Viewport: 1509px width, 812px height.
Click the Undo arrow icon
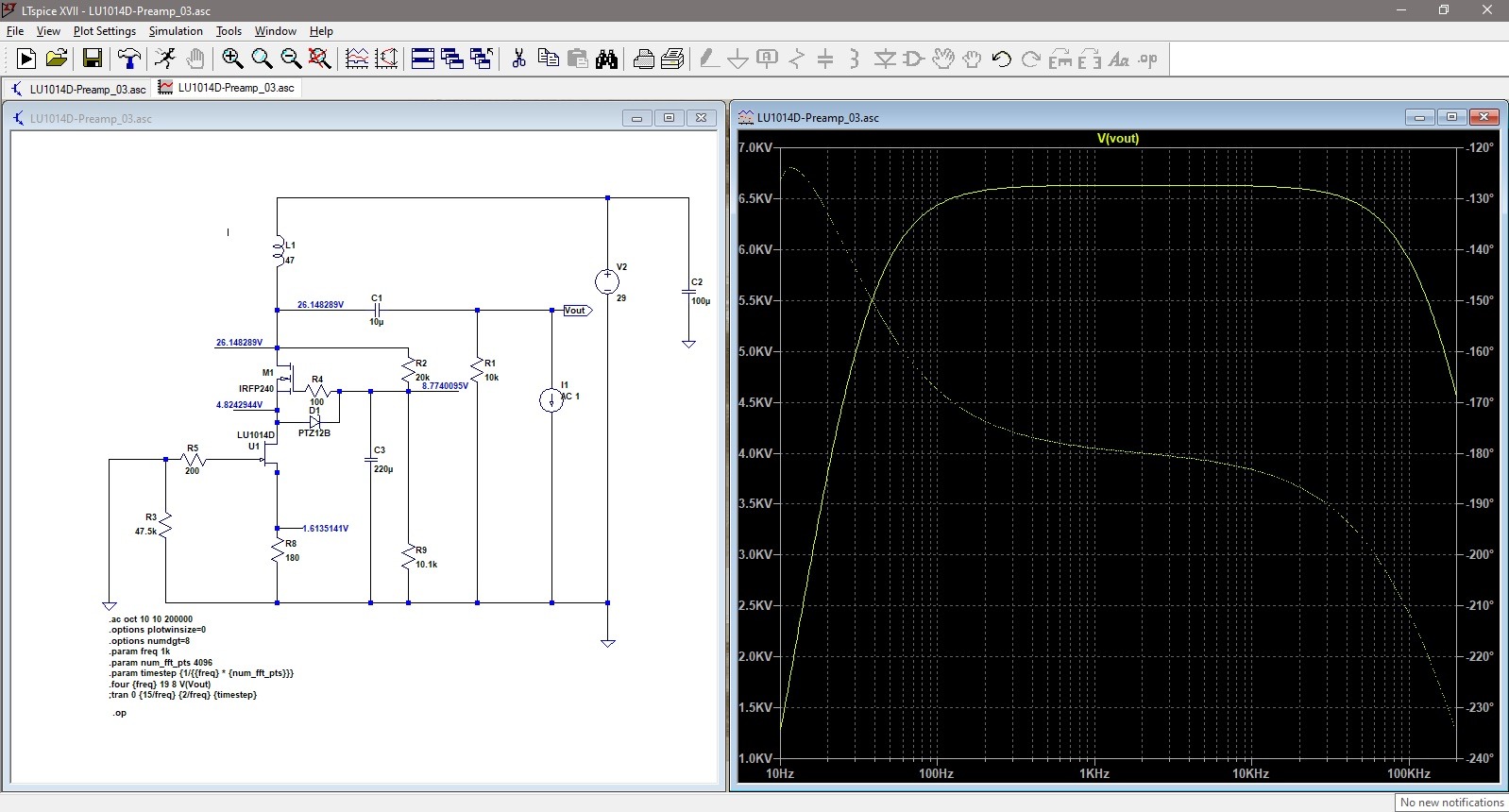click(1001, 59)
